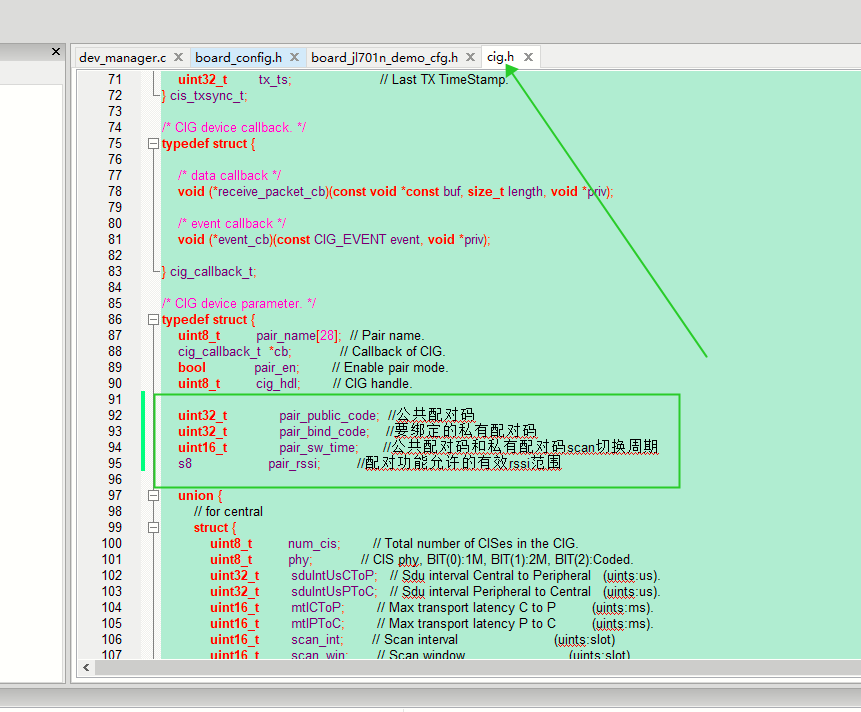Click the cig_callback_t name on line 83
The width and height of the screenshot is (861, 712).
tap(213, 272)
